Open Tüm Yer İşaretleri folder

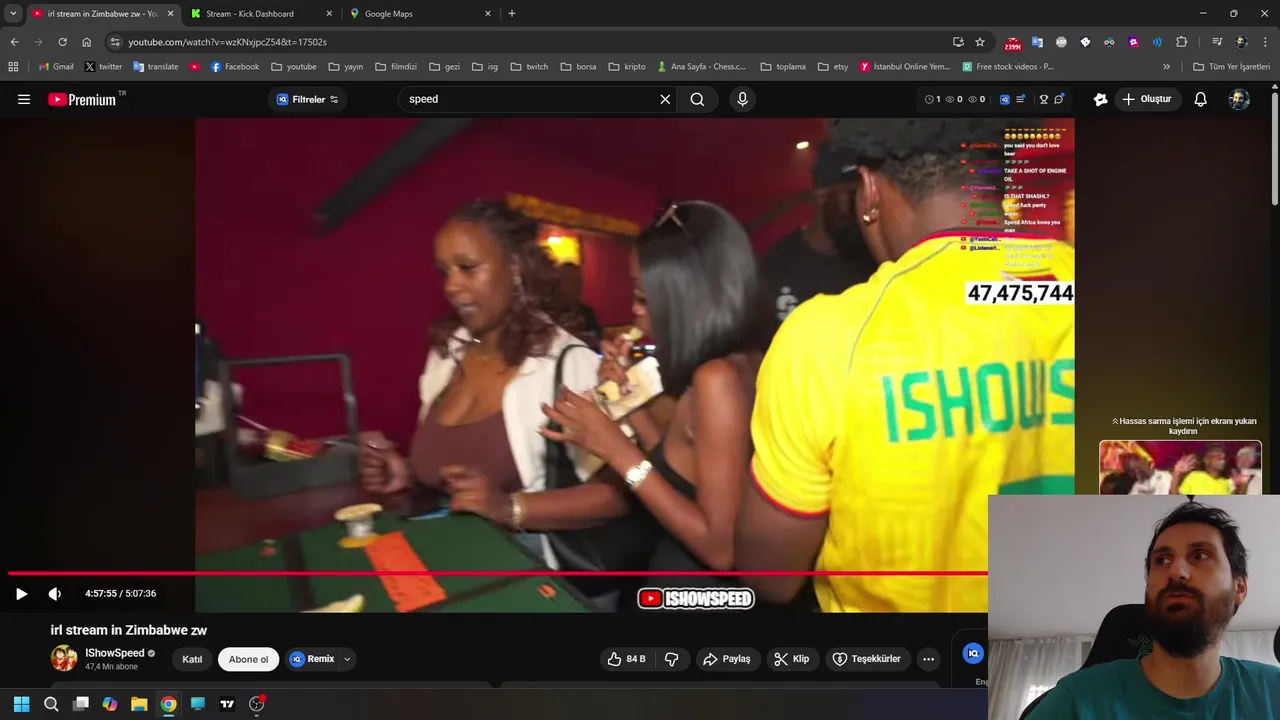pos(1231,67)
